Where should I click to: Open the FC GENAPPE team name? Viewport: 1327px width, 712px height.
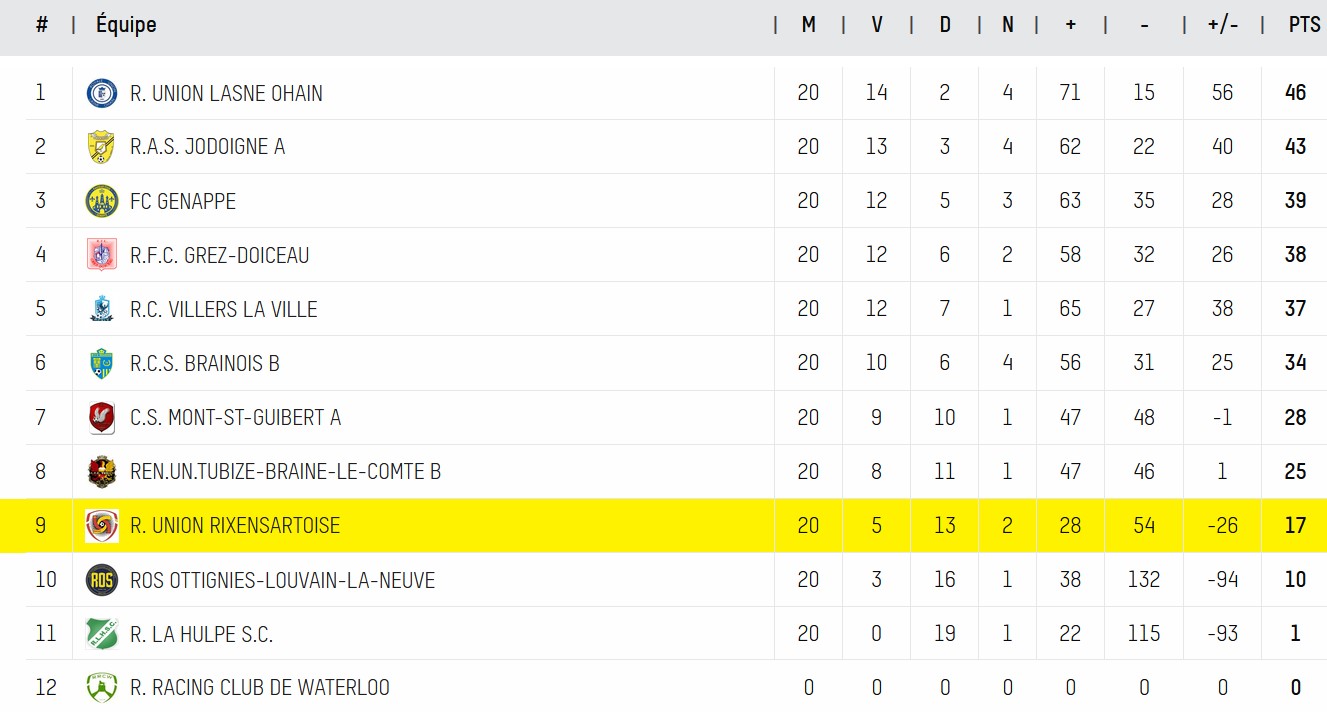(183, 201)
